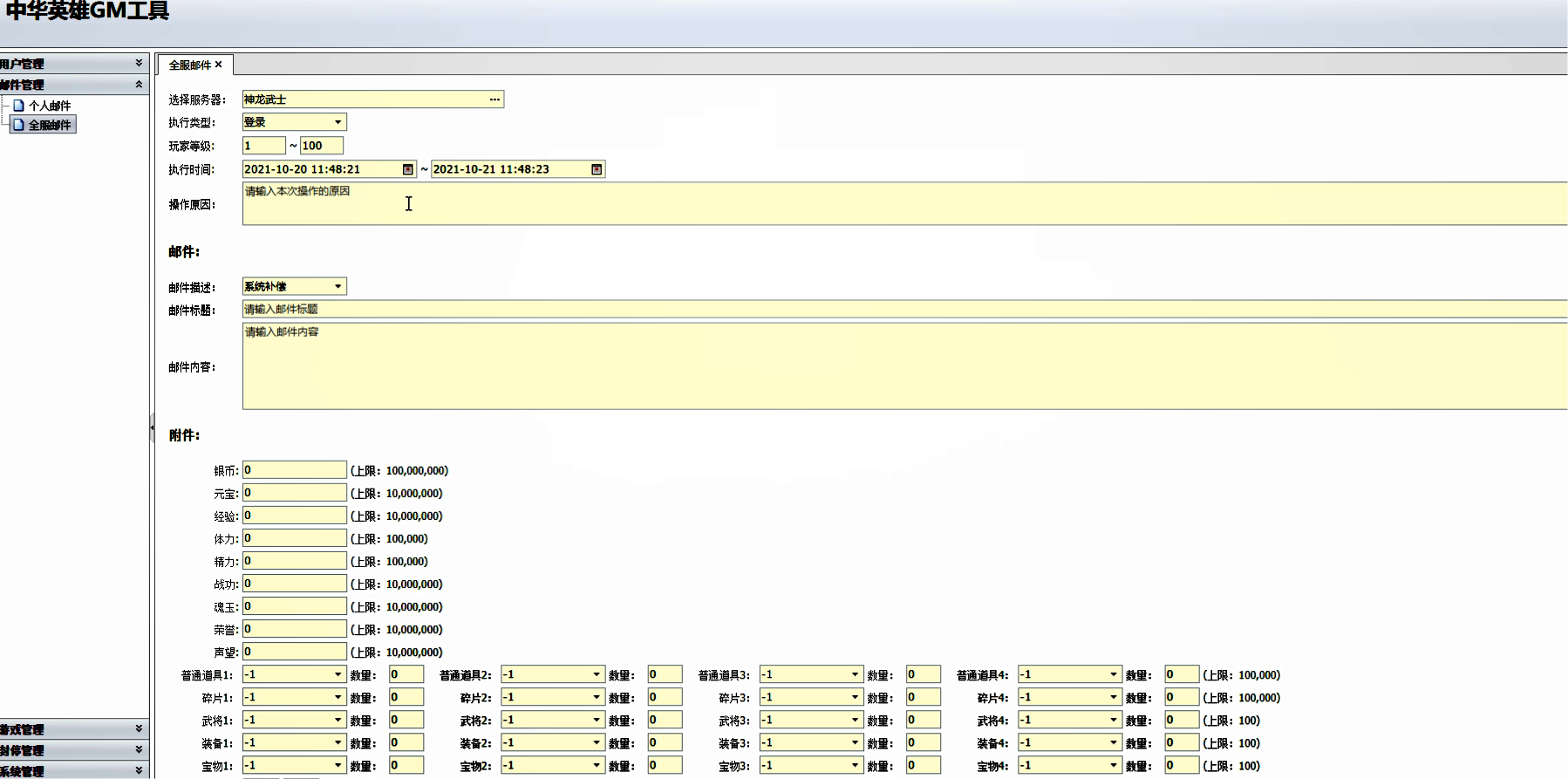
Task: Open the 普通道具3 dropdown
Action: click(855, 674)
